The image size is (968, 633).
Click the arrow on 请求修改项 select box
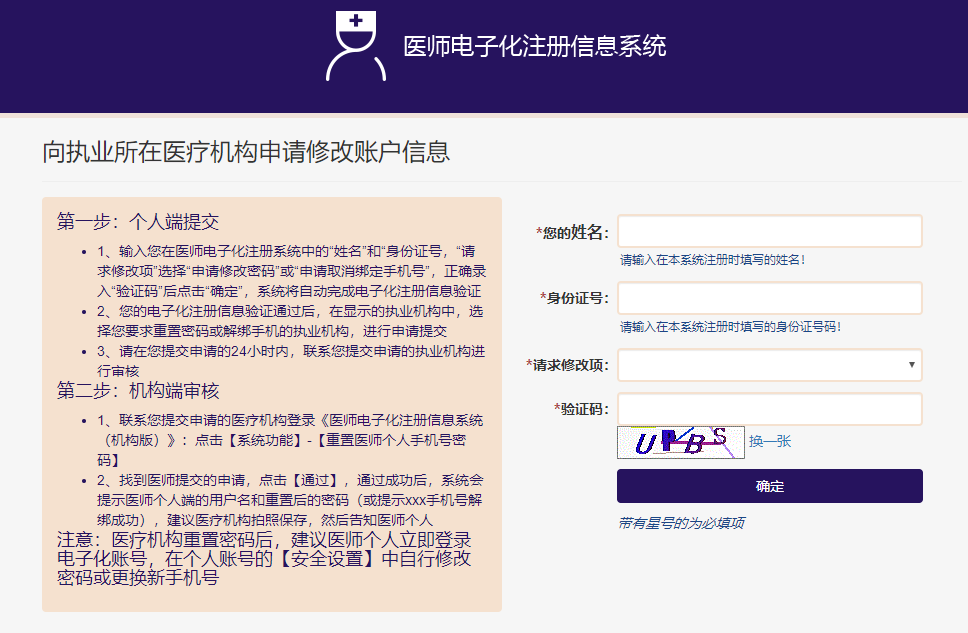coord(911,365)
